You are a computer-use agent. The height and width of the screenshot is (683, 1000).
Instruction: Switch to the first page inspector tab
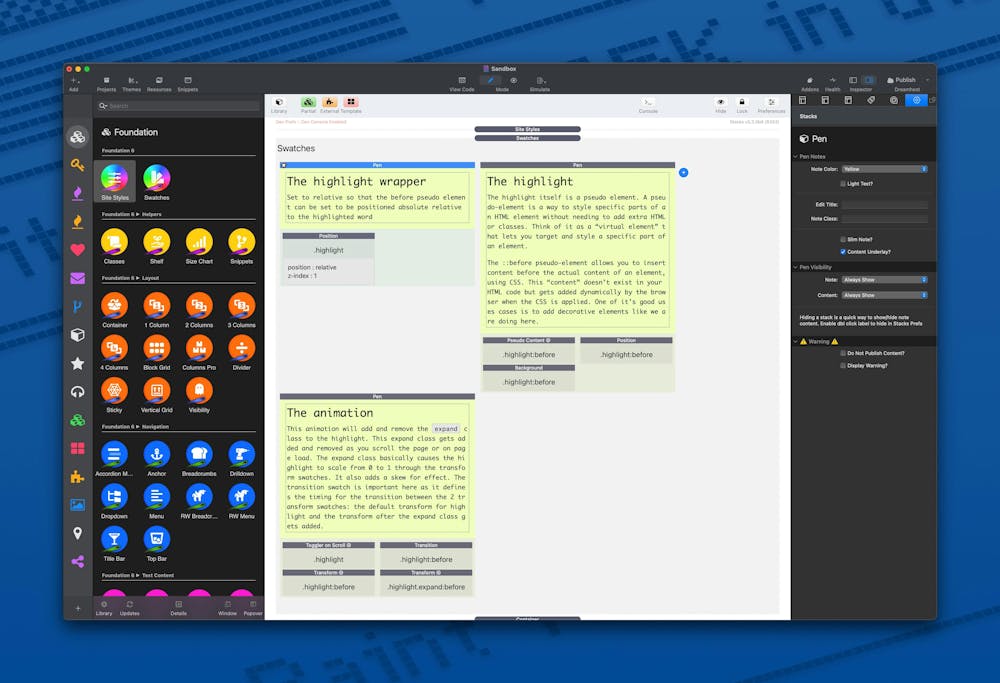click(803, 100)
